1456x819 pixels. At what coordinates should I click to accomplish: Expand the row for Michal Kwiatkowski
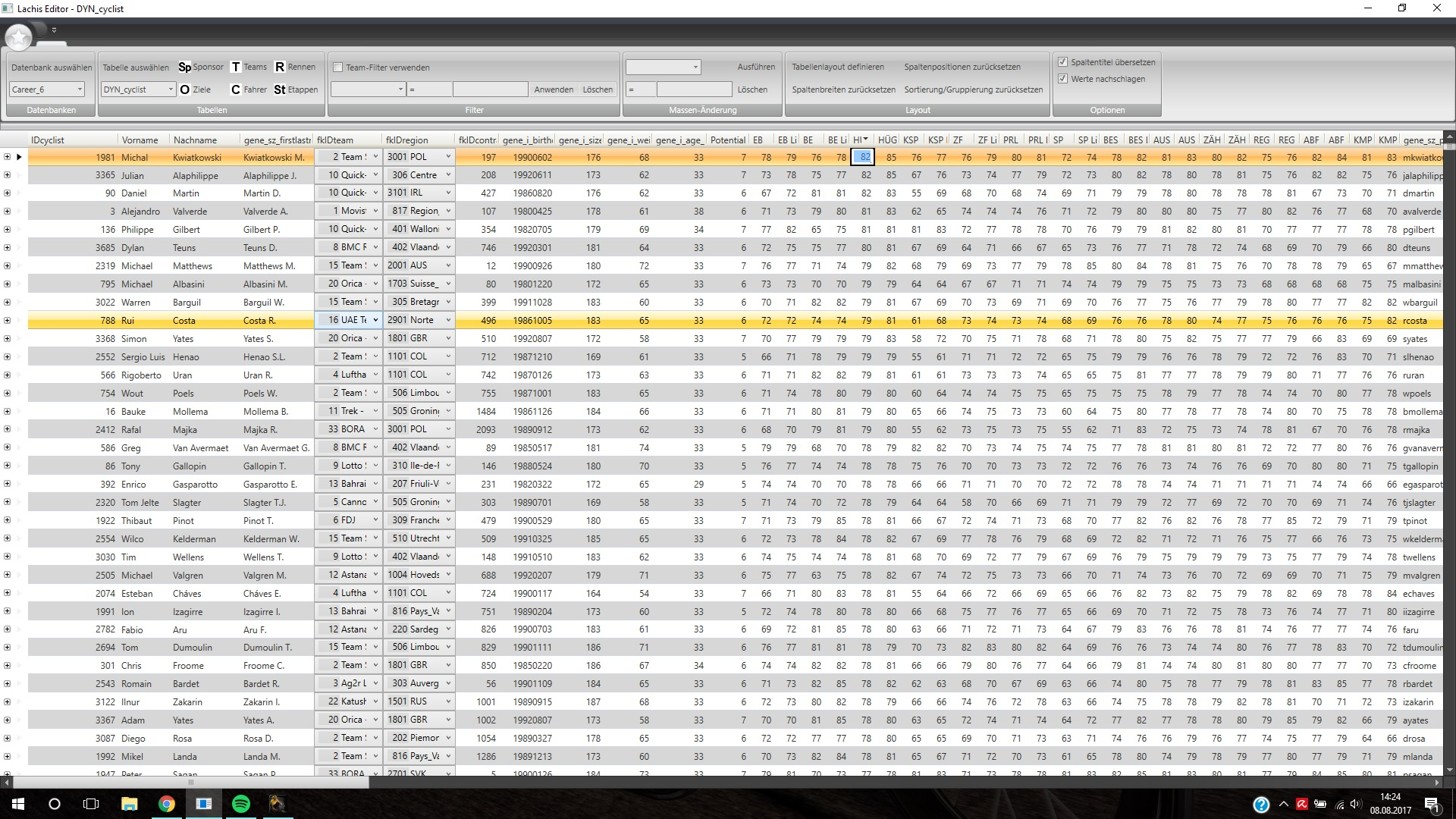coord(7,157)
